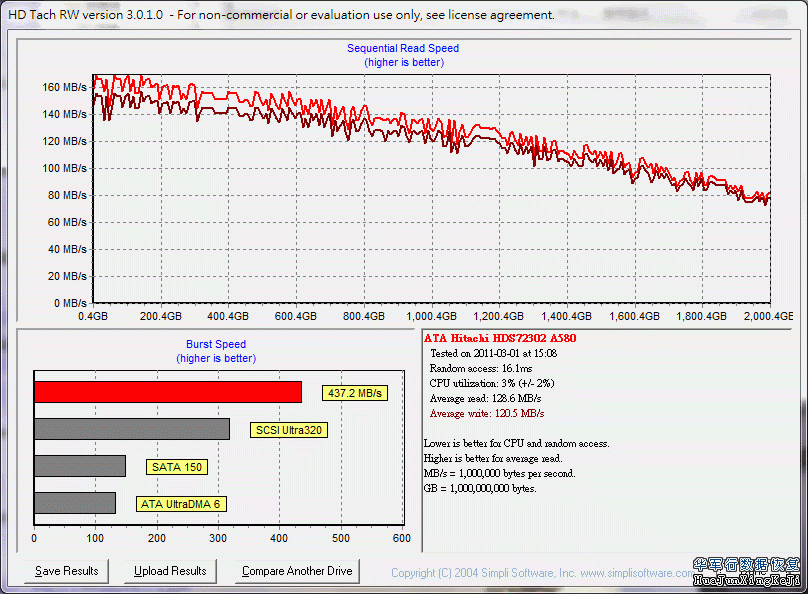Select the ATA Hitachi HDS72302 A580 drive name
This screenshot has width=808, height=594.
[499, 338]
